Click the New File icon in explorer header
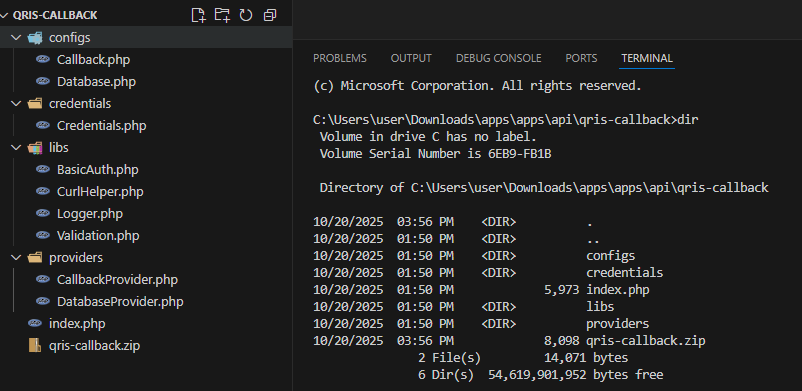This screenshot has height=391, width=802. [x=198, y=15]
